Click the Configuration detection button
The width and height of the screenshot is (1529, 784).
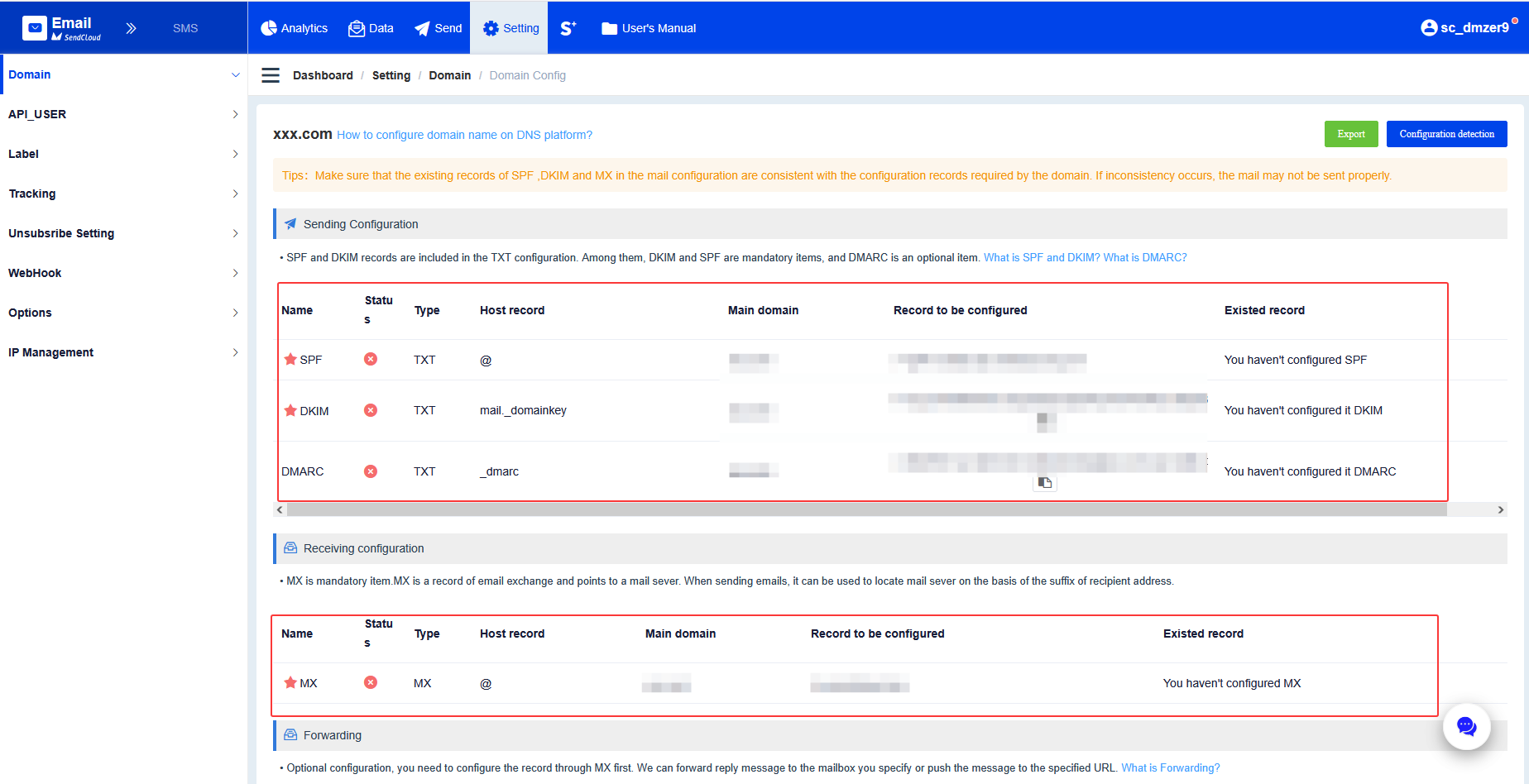(x=1446, y=134)
